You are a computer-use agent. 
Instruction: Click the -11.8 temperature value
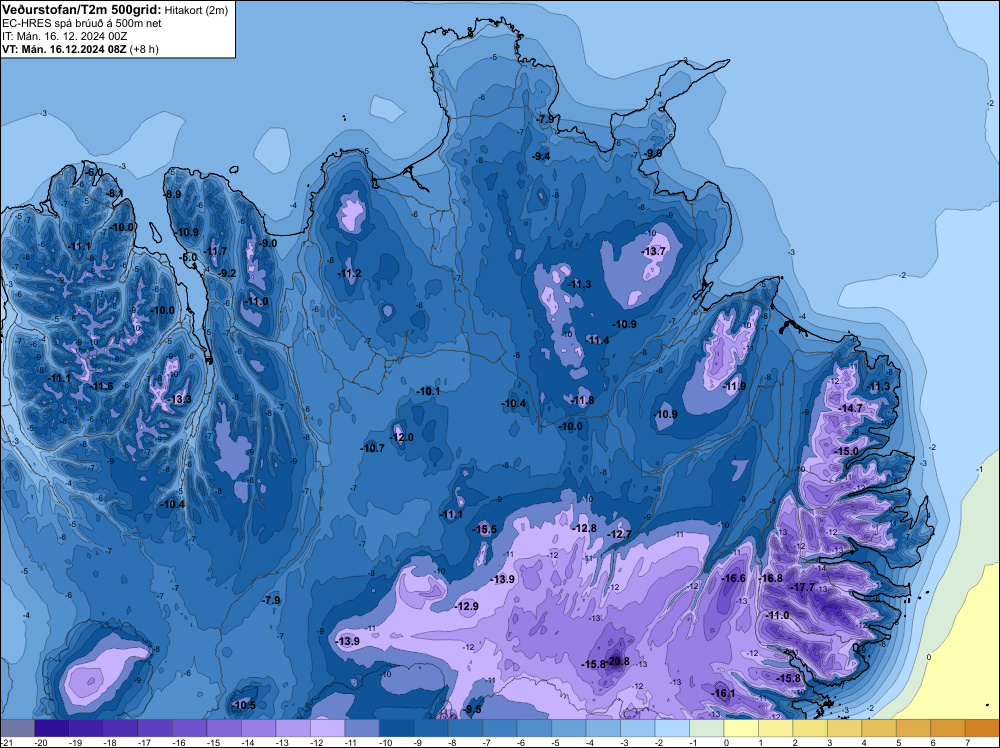coord(582,400)
